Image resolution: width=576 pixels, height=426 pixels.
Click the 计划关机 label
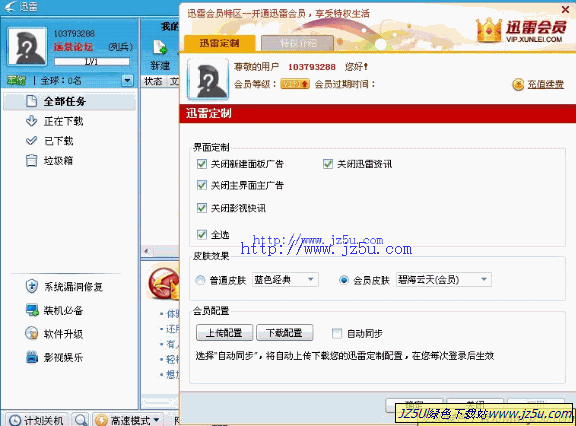[x=43, y=420]
